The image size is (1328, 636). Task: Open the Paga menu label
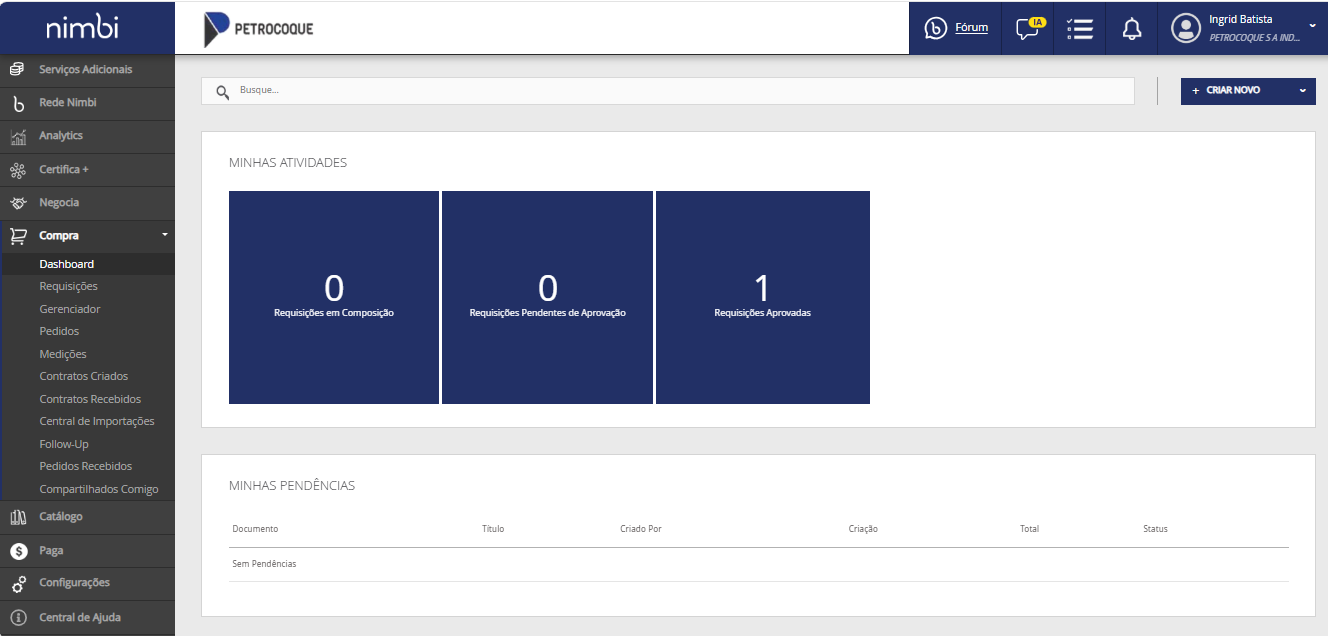click(51, 550)
